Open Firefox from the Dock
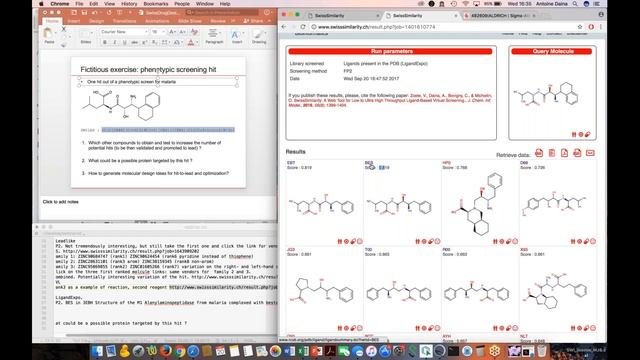640x360 pixels. (166, 351)
